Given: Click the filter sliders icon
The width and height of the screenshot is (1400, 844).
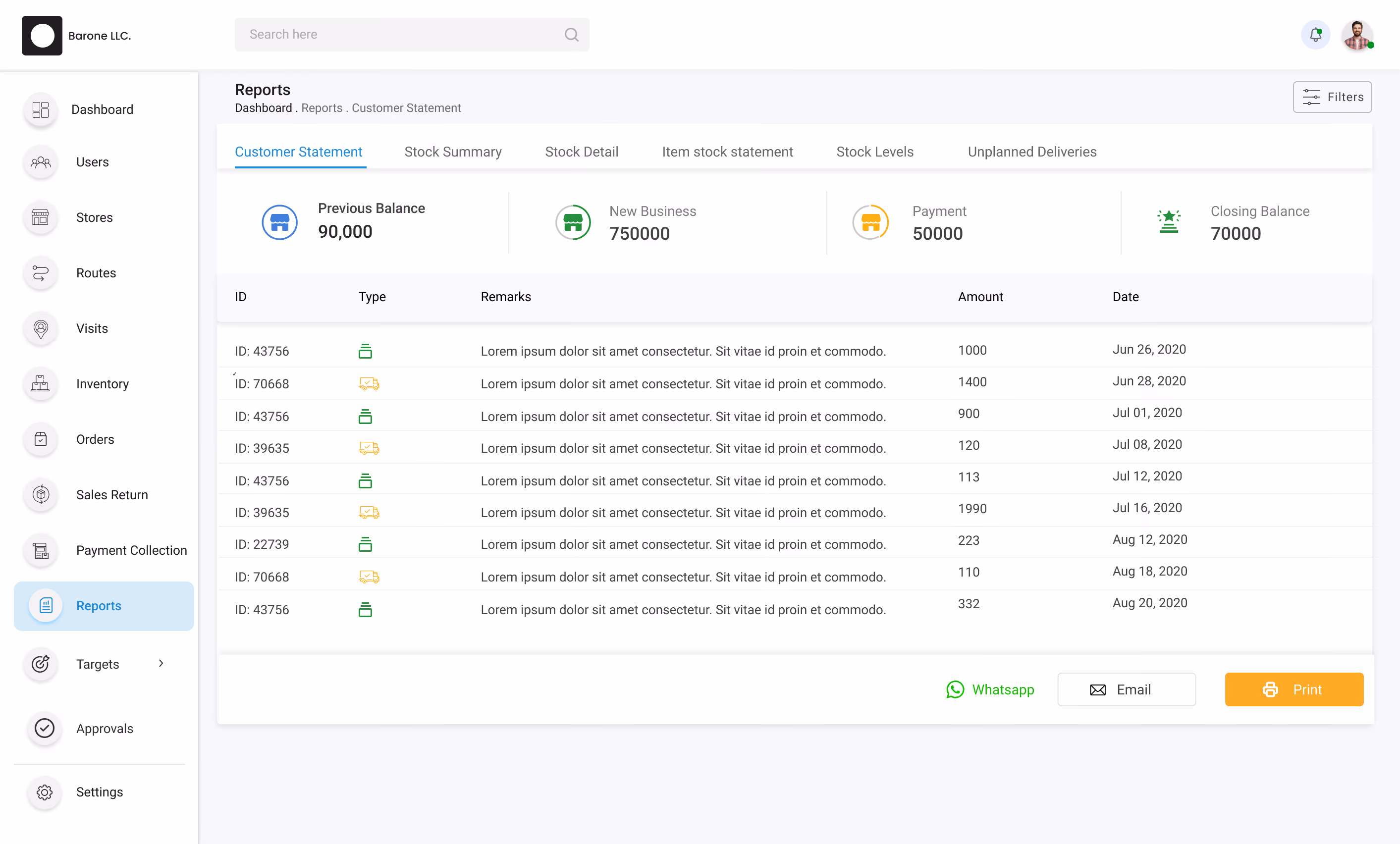Looking at the screenshot, I should (x=1311, y=97).
